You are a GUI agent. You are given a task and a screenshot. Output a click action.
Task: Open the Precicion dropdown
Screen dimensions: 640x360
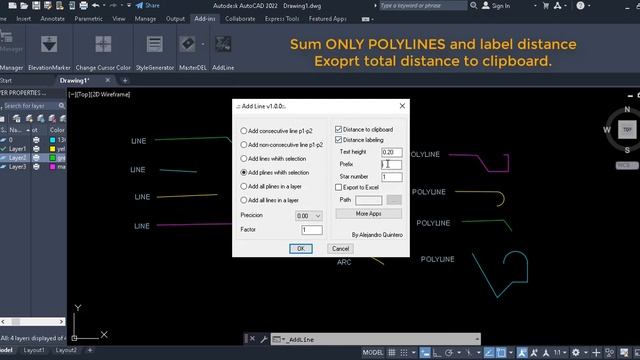(309, 216)
